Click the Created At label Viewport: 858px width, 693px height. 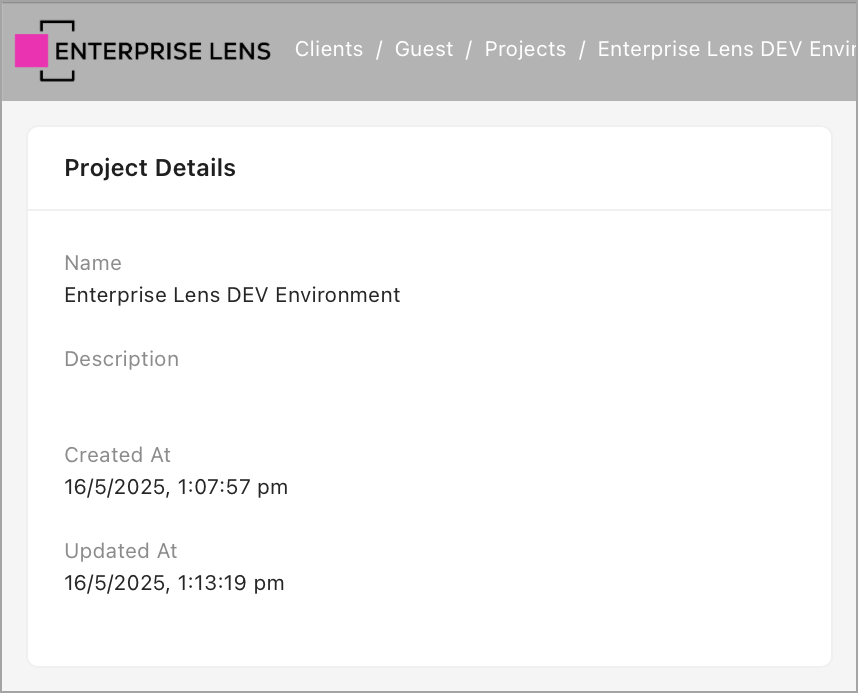[118, 455]
